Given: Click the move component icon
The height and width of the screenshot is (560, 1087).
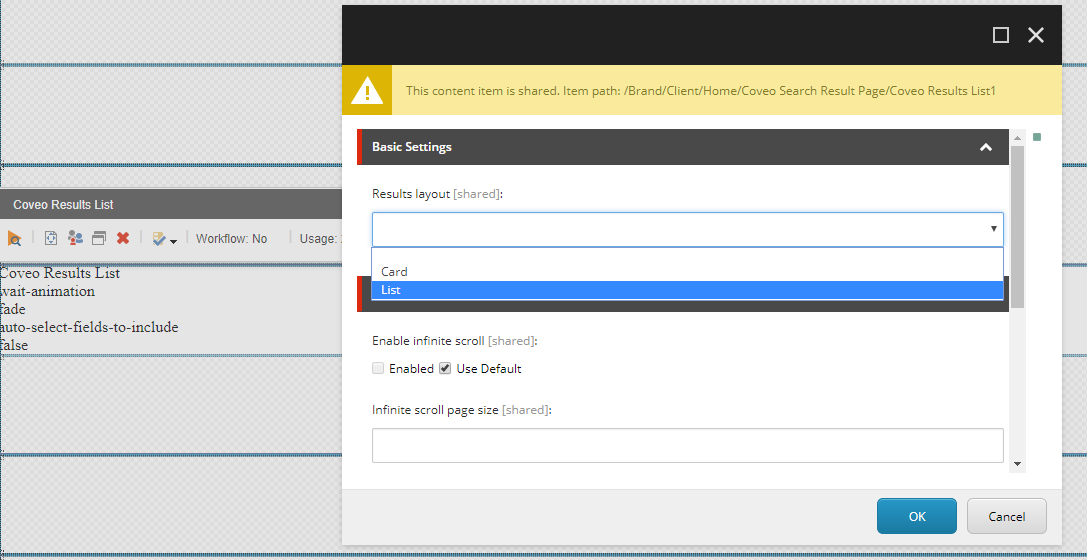Looking at the screenshot, I should [x=51, y=238].
